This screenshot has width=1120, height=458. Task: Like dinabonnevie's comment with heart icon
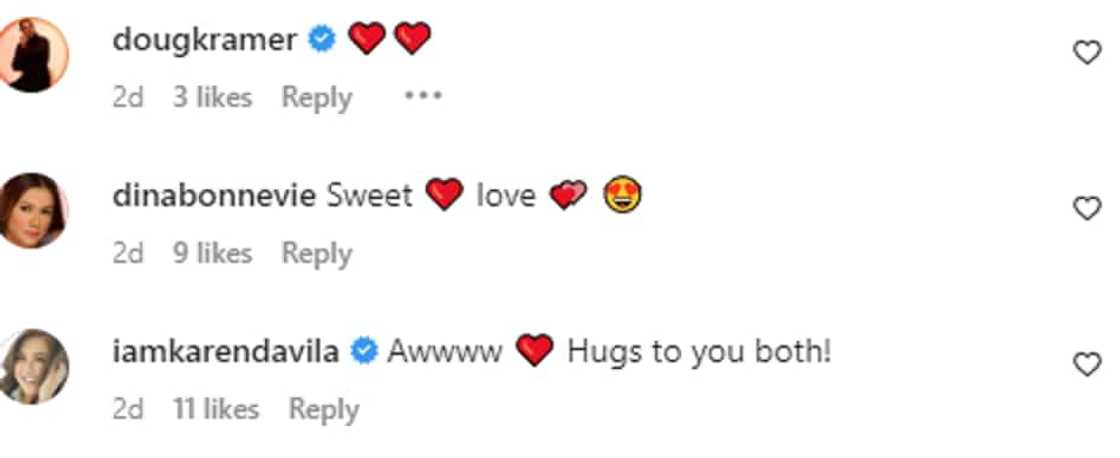tap(1086, 208)
